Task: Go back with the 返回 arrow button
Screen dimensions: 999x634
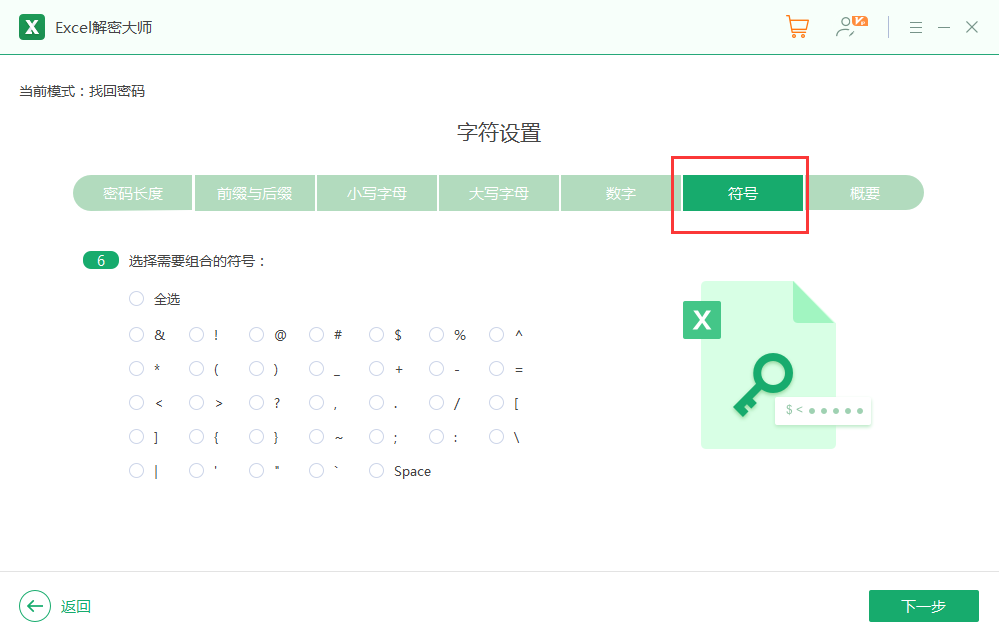Action: tap(35, 606)
